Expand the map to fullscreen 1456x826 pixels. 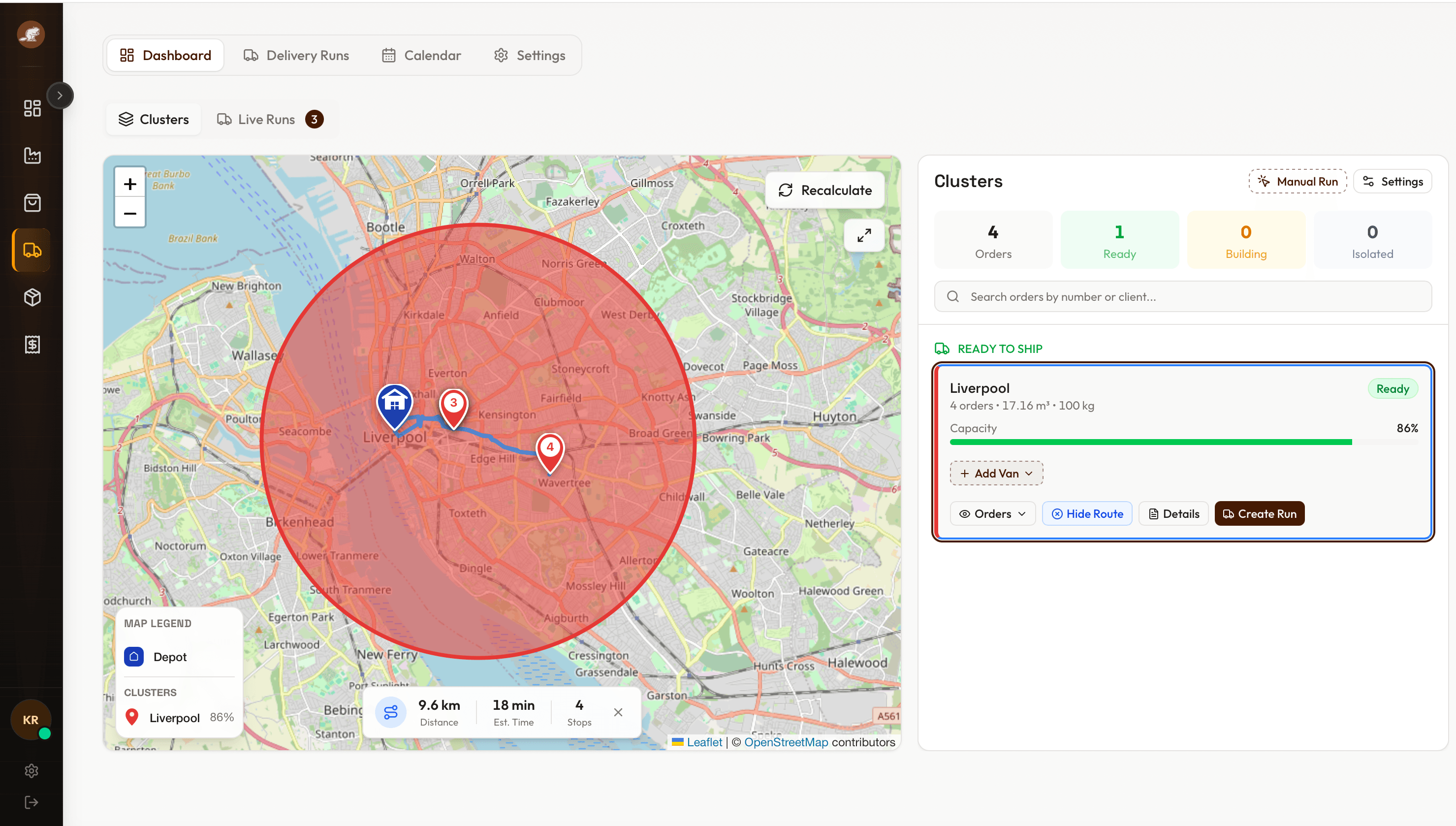[864, 235]
